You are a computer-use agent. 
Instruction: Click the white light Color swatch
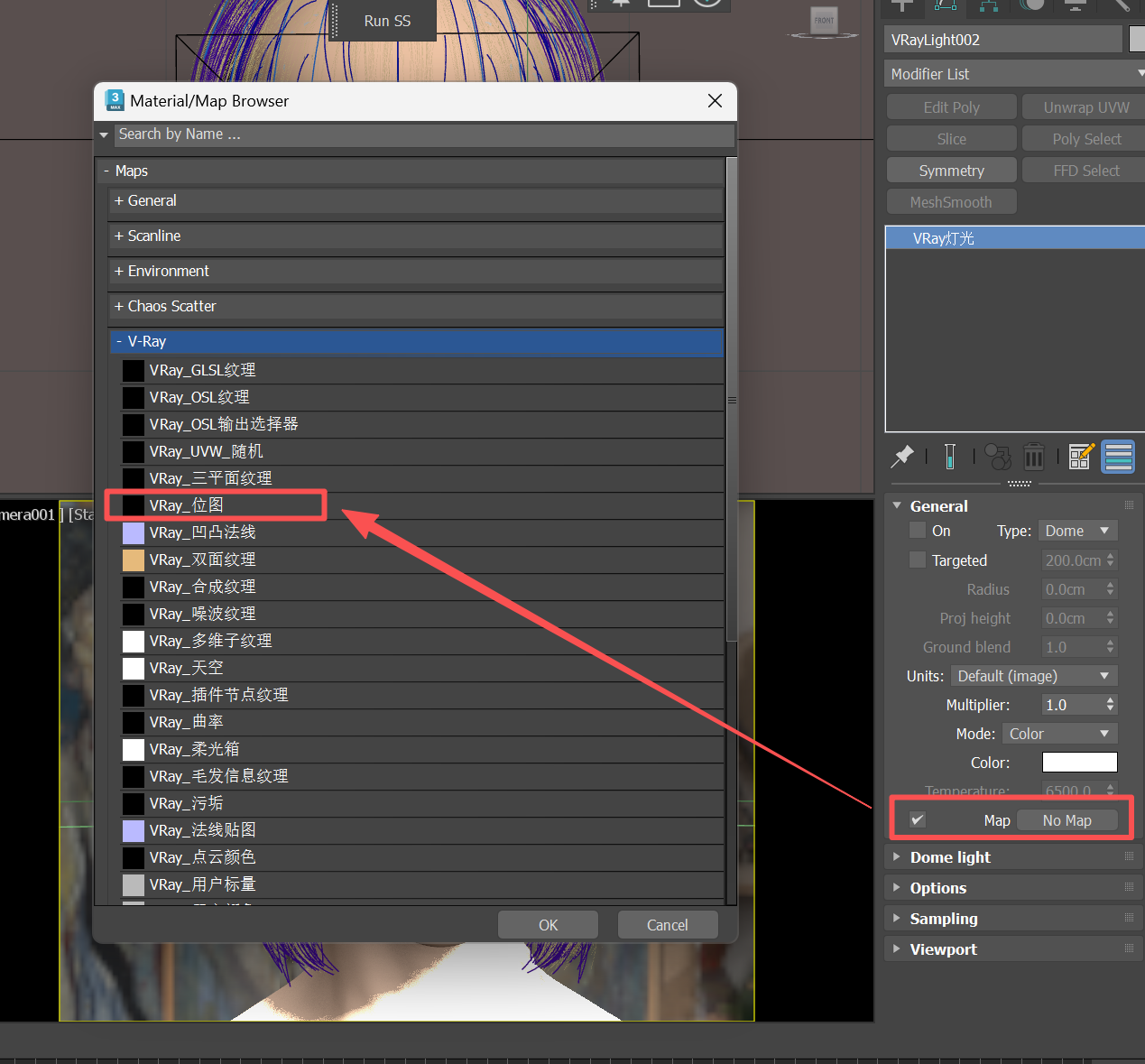click(1079, 763)
